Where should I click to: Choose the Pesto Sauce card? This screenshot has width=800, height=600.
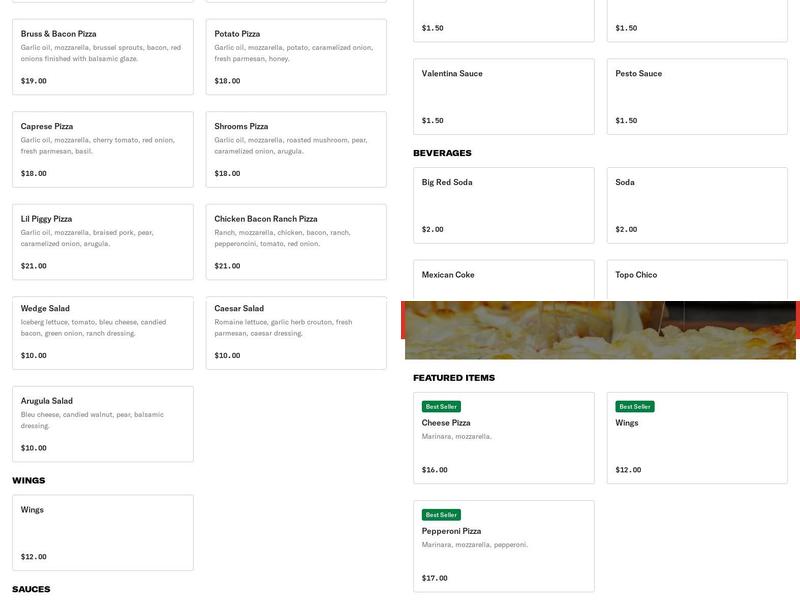(x=697, y=96)
